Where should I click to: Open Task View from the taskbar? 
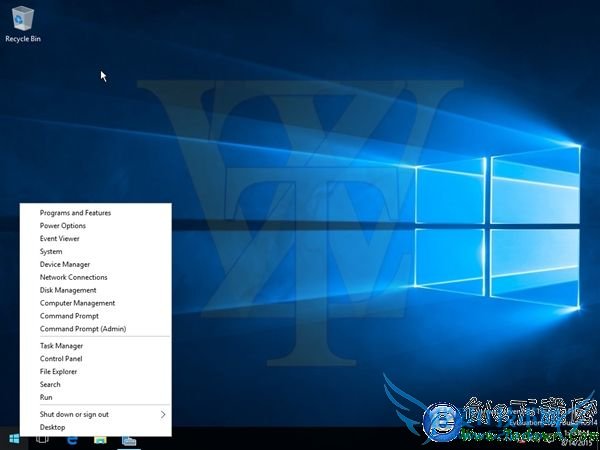point(42,439)
